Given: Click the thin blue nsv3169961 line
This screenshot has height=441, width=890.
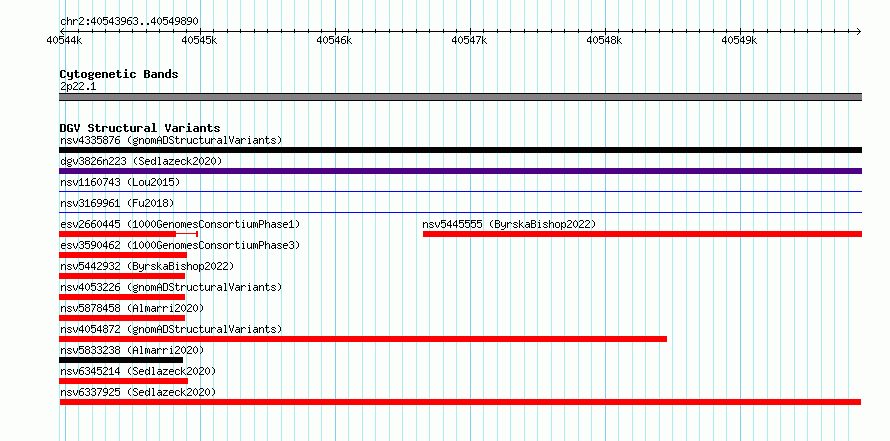Looking at the screenshot, I should [x=460, y=213].
